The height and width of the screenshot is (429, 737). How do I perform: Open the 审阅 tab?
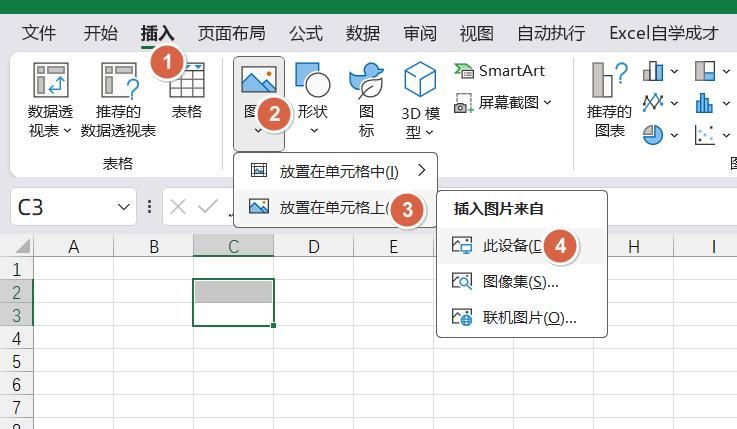[420, 33]
